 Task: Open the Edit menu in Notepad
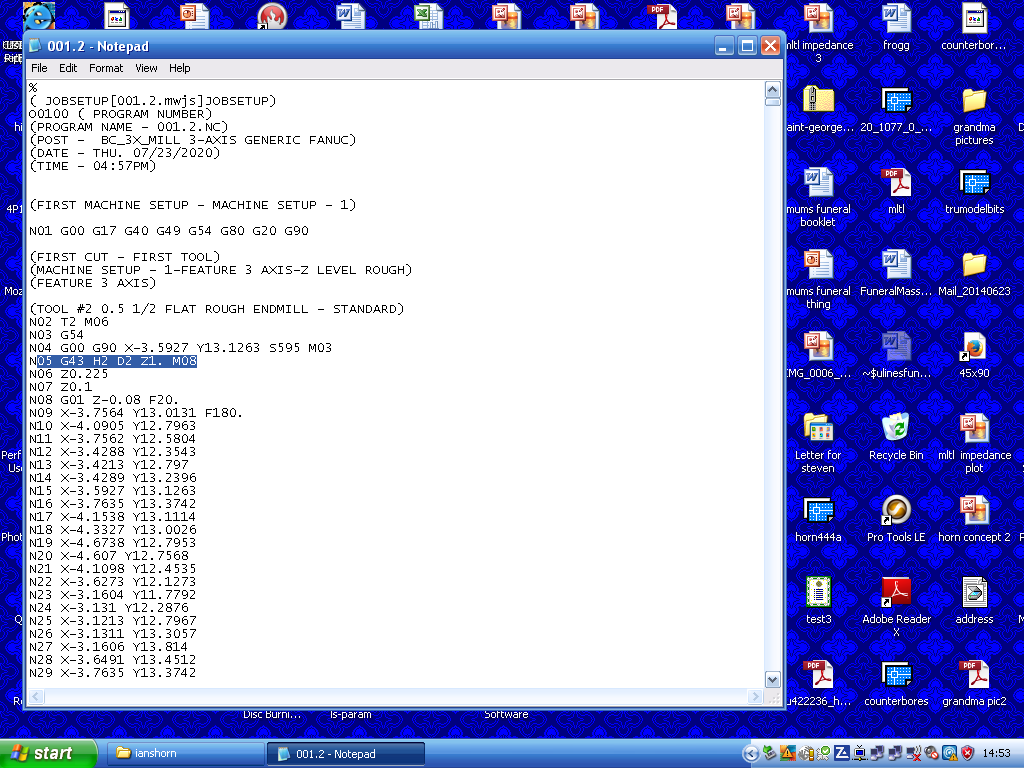click(x=68, y=68)
